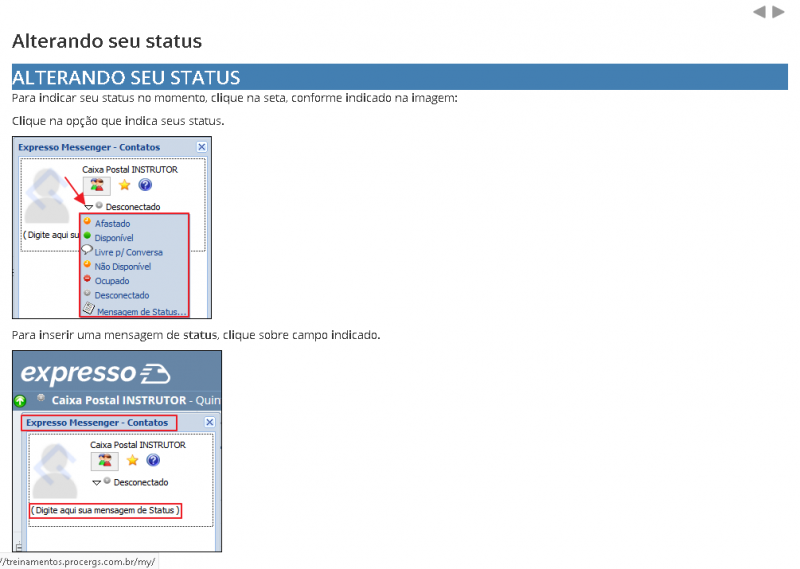This screenshot has width=800, height=569.
Task: Click the green Disponível status icon
Action: tap(87, 236)
